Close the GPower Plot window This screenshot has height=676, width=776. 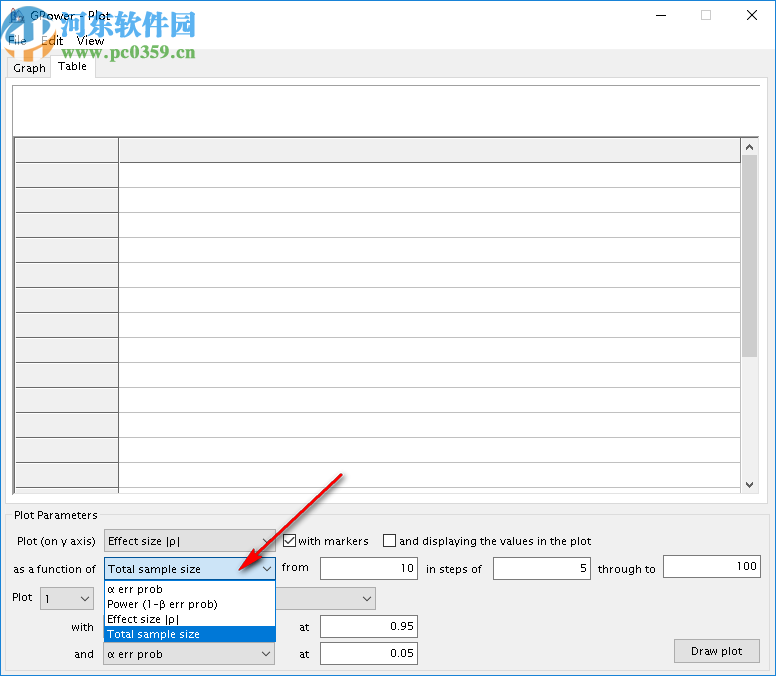pyautogui.click(x=752, y=15)
